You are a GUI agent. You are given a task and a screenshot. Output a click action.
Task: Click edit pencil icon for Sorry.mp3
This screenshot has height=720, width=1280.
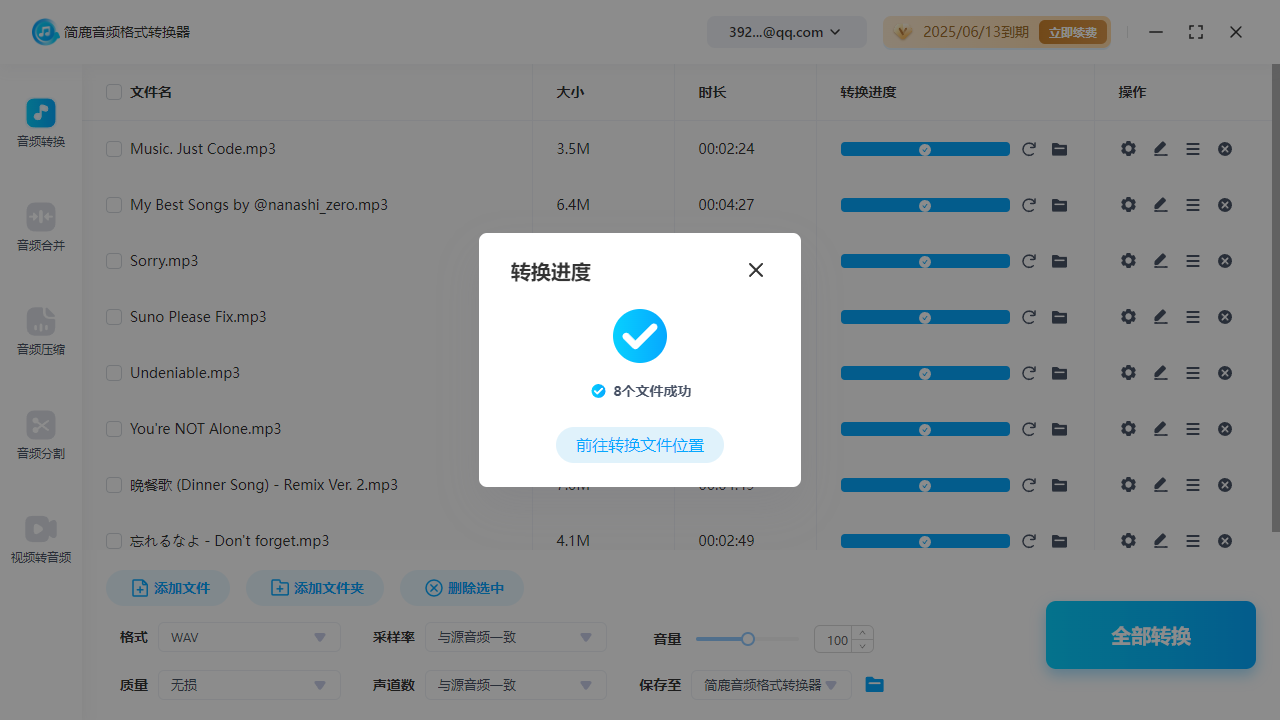[1160, 261]
